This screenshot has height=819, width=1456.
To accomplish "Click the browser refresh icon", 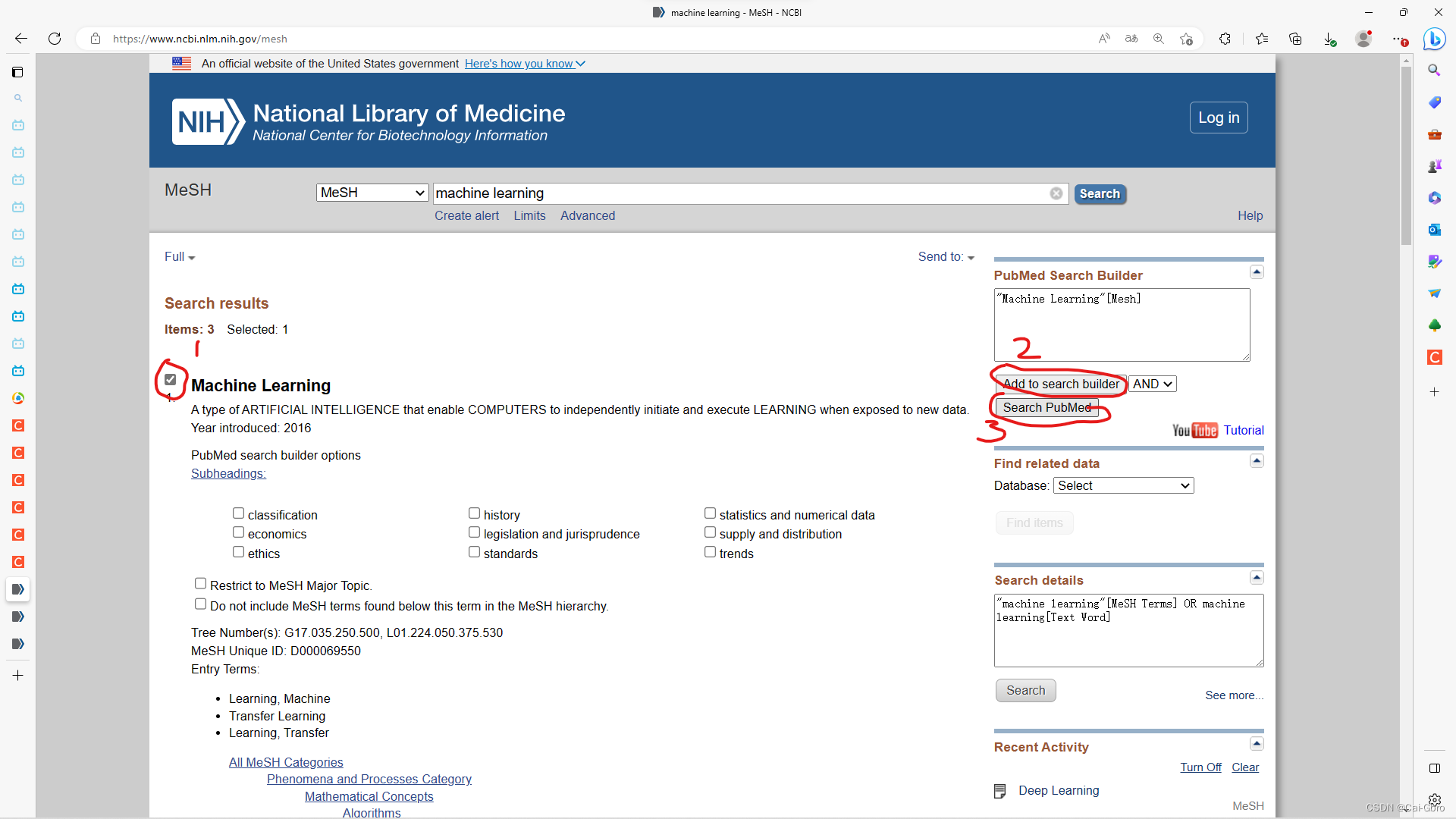I will (x=55, y=39).
